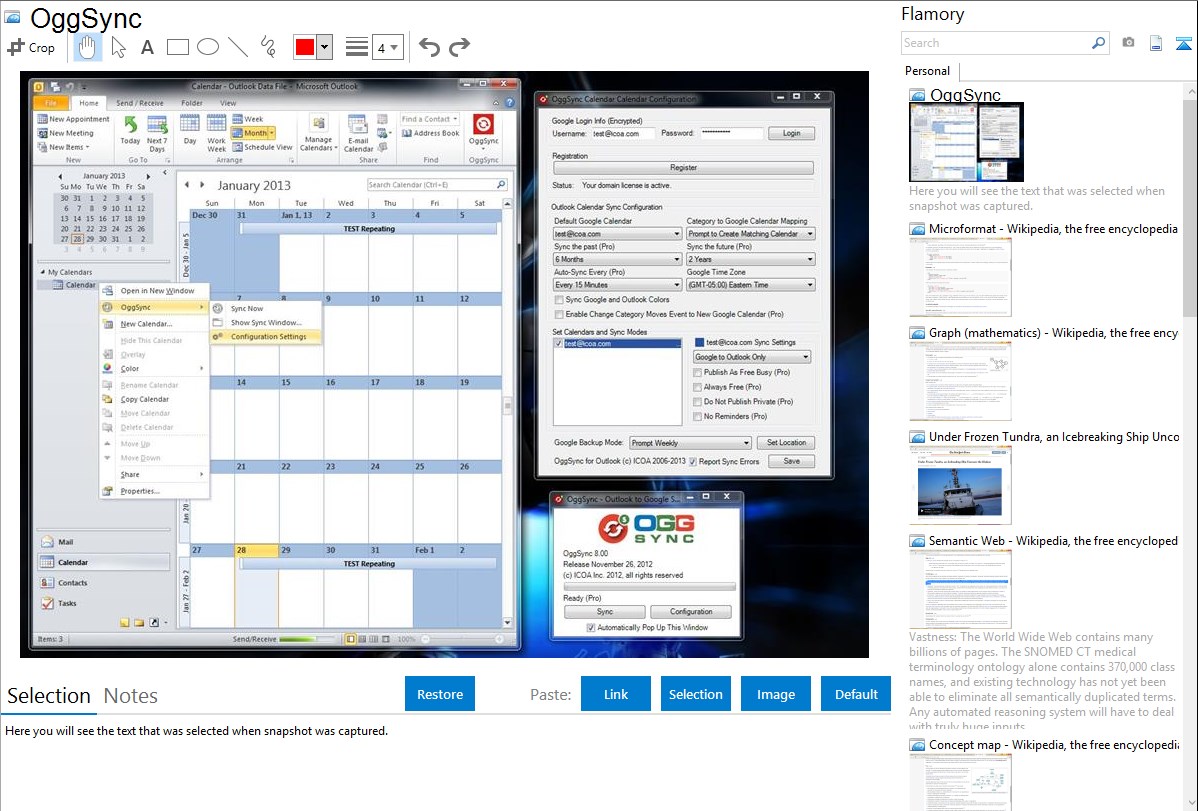
Task: Open the OggSync snapshot thumbnail
Action: 966,142
